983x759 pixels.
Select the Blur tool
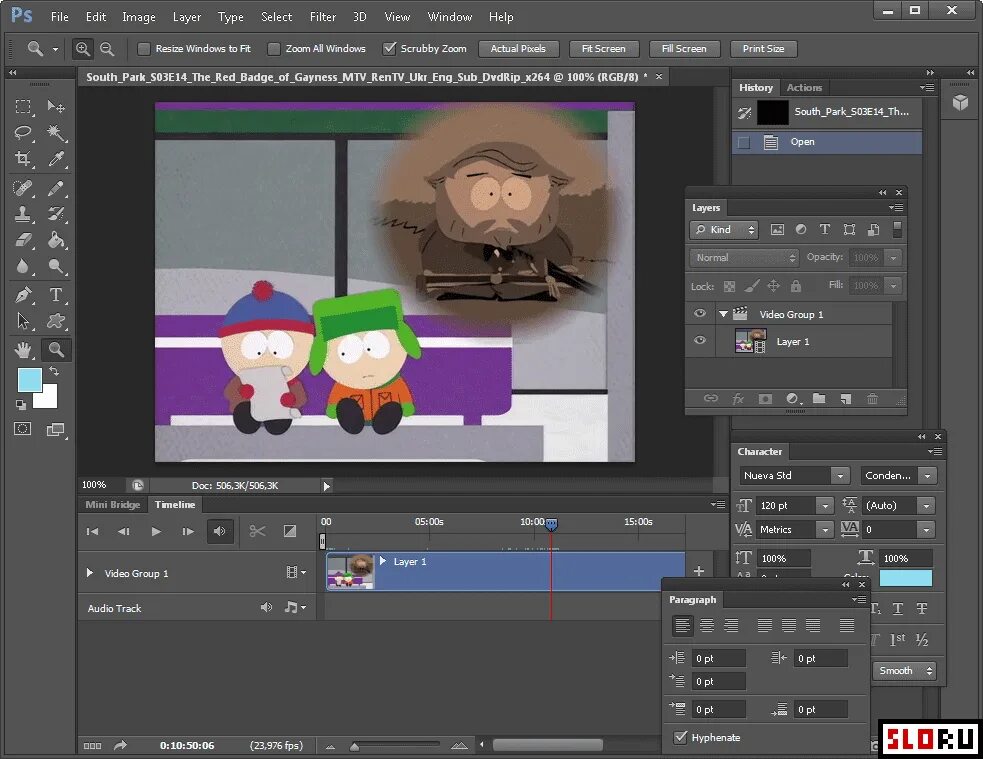click(x=23, y=266)
